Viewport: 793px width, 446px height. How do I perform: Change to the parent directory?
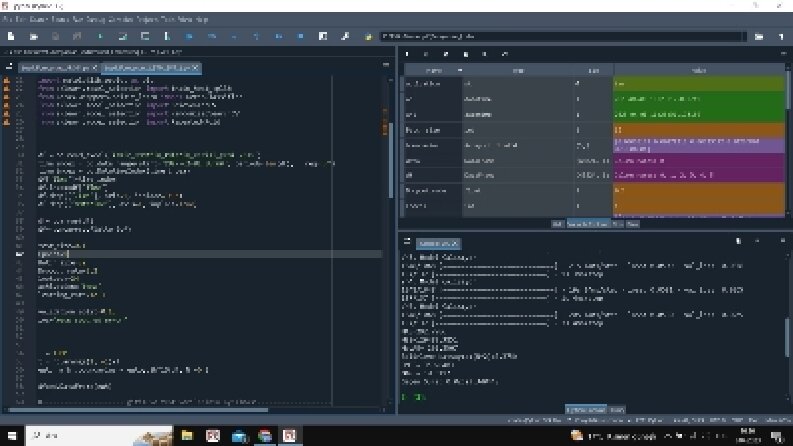[781, 36]
